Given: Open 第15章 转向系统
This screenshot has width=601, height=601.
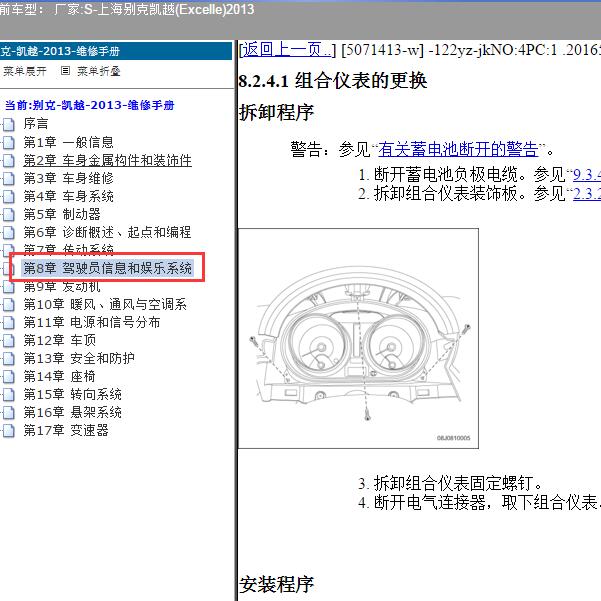Looking at the screenshot, I should click(72, 394).
